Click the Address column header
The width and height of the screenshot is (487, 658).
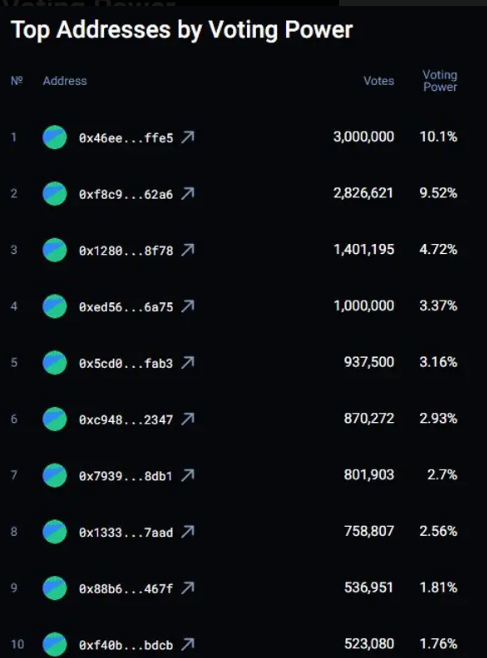coord(65,81)
